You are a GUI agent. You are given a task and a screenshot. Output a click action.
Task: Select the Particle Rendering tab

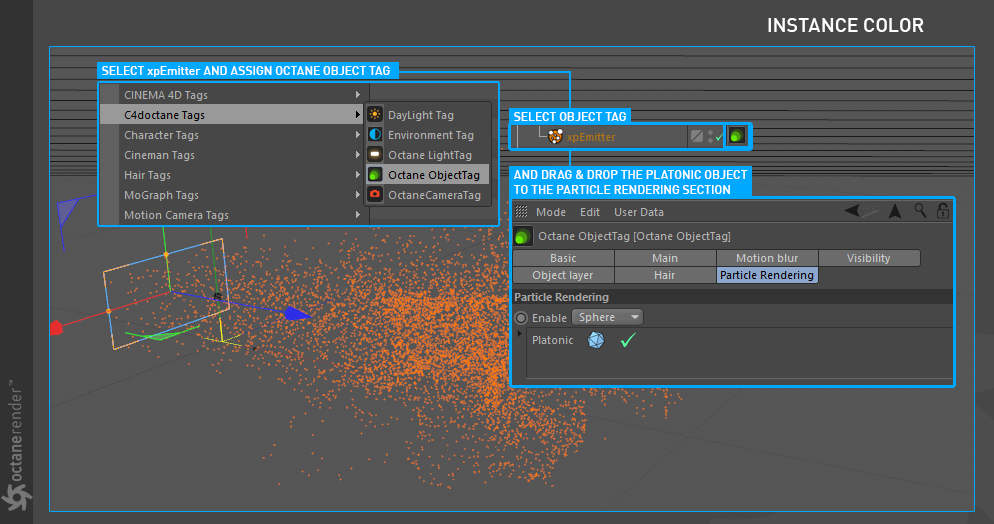tap(767, 275)
